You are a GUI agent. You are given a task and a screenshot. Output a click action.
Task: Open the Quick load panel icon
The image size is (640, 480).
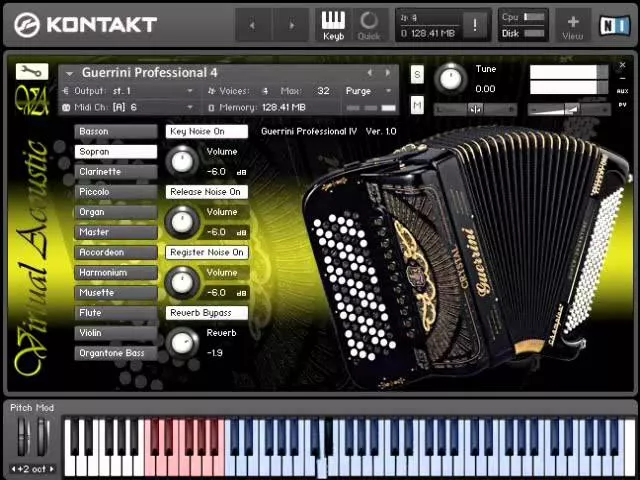coord(369,25)
